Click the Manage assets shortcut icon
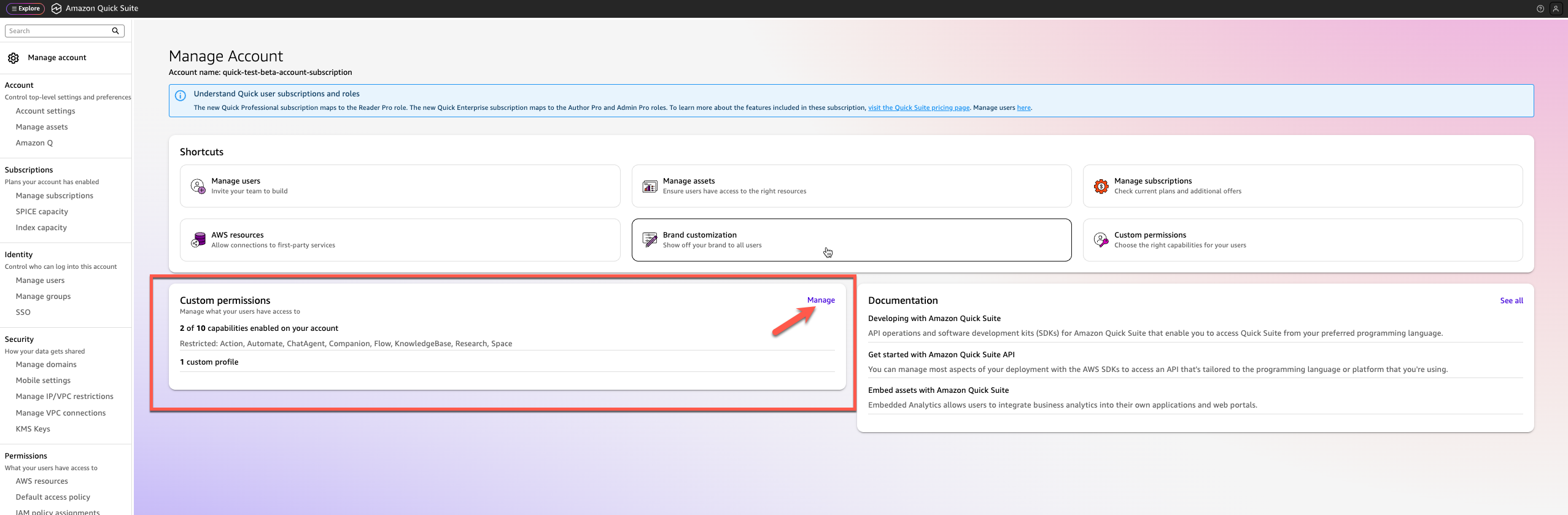This screenshot has width=1568, height=515. [x=650, y=186]
